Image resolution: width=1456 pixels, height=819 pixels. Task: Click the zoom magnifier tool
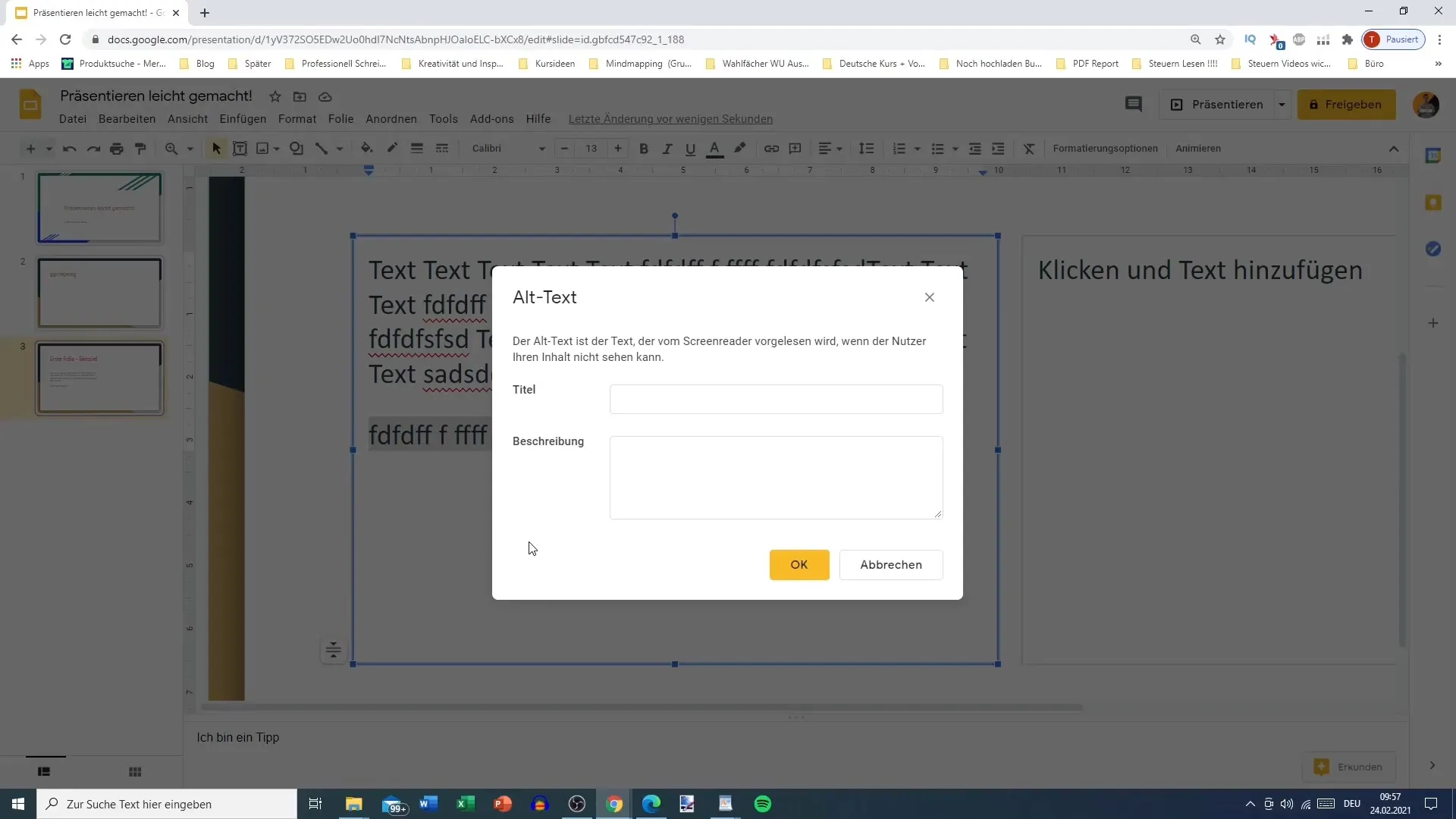[x=171, y=149]
